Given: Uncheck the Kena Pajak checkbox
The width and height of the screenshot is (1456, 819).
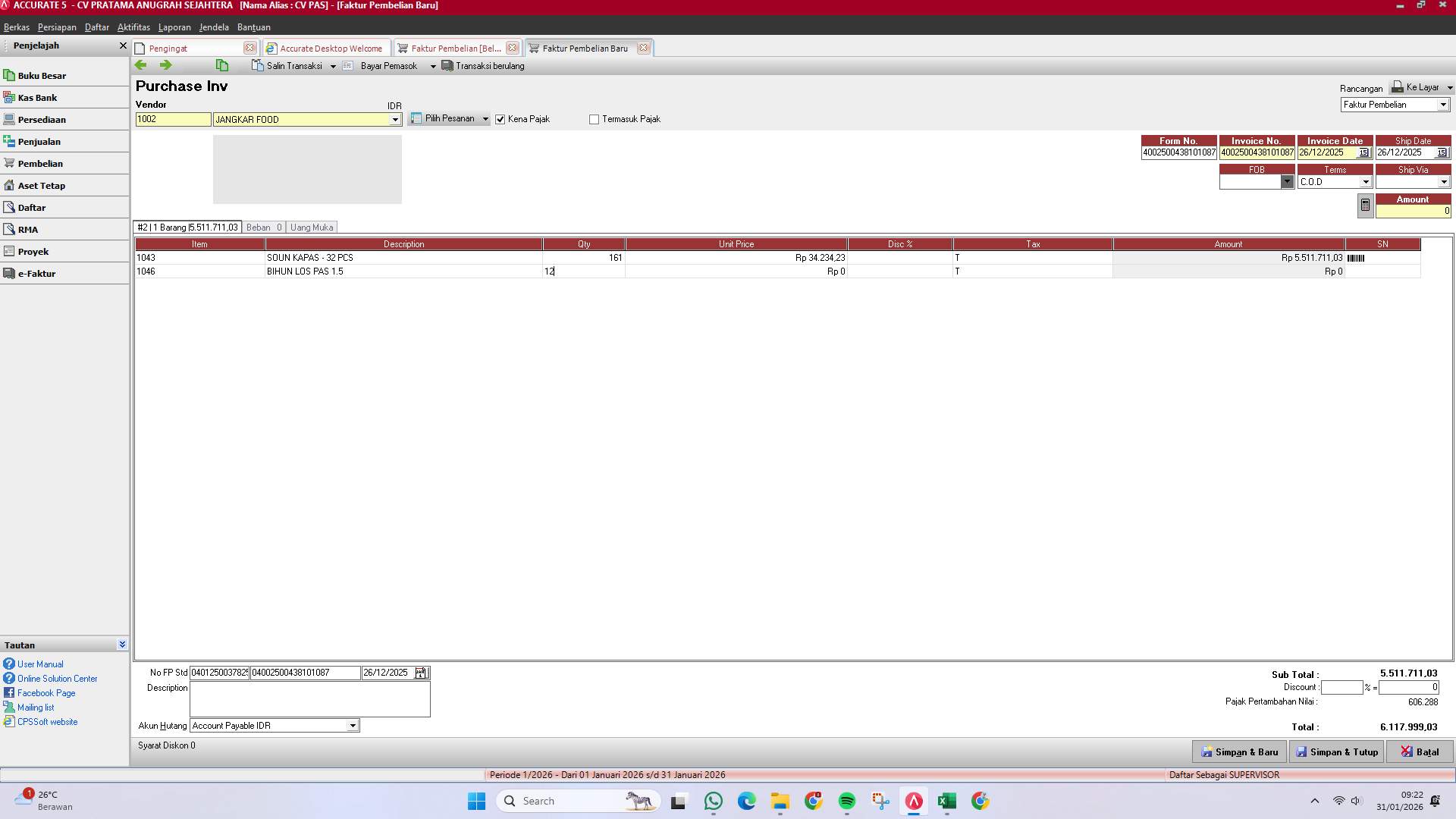Looking at the screenshot, I should click(500, 119).
